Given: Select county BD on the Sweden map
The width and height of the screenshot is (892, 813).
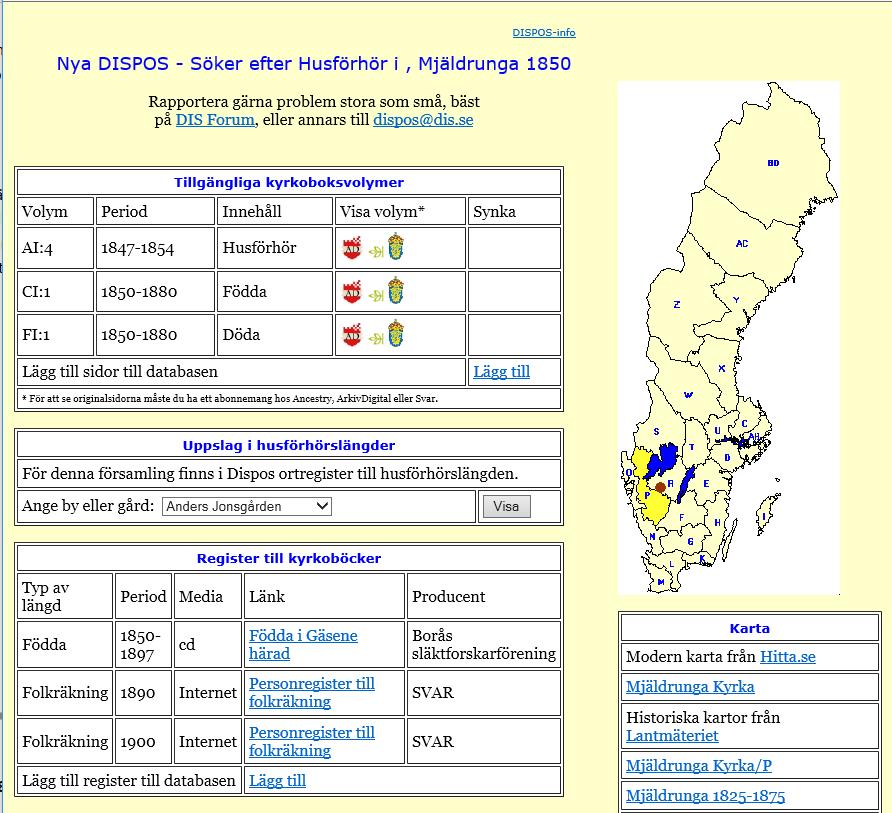Looking at the screenshot, I should (773, 163).
